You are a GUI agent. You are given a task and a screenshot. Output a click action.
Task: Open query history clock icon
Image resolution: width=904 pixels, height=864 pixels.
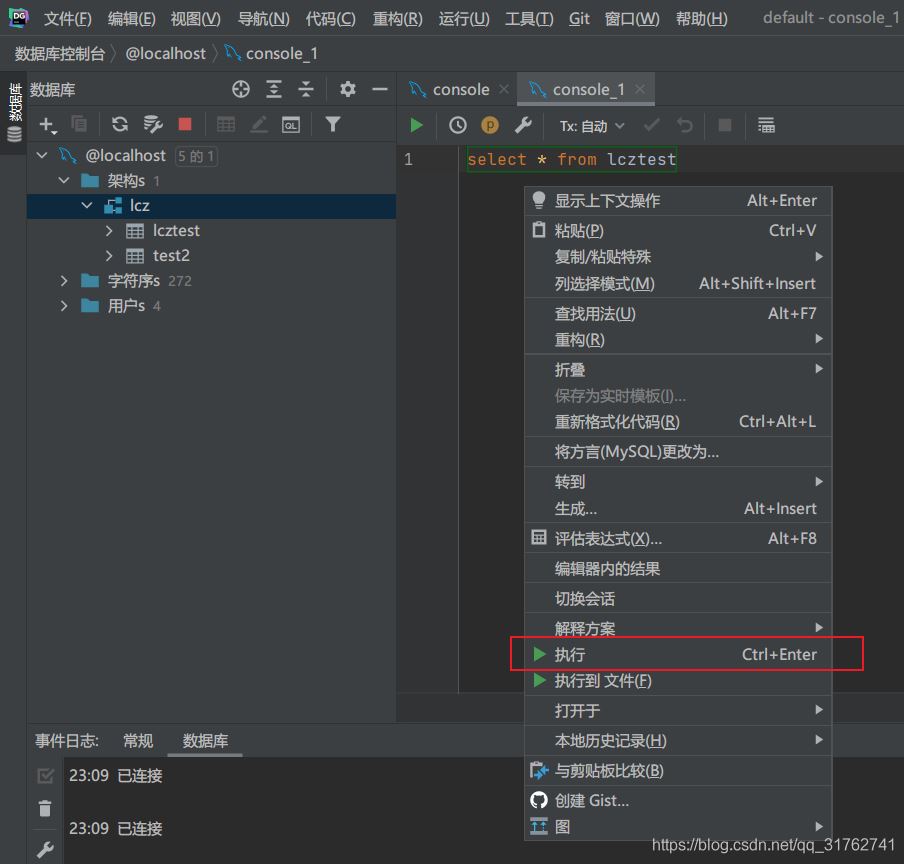point(457,125)
